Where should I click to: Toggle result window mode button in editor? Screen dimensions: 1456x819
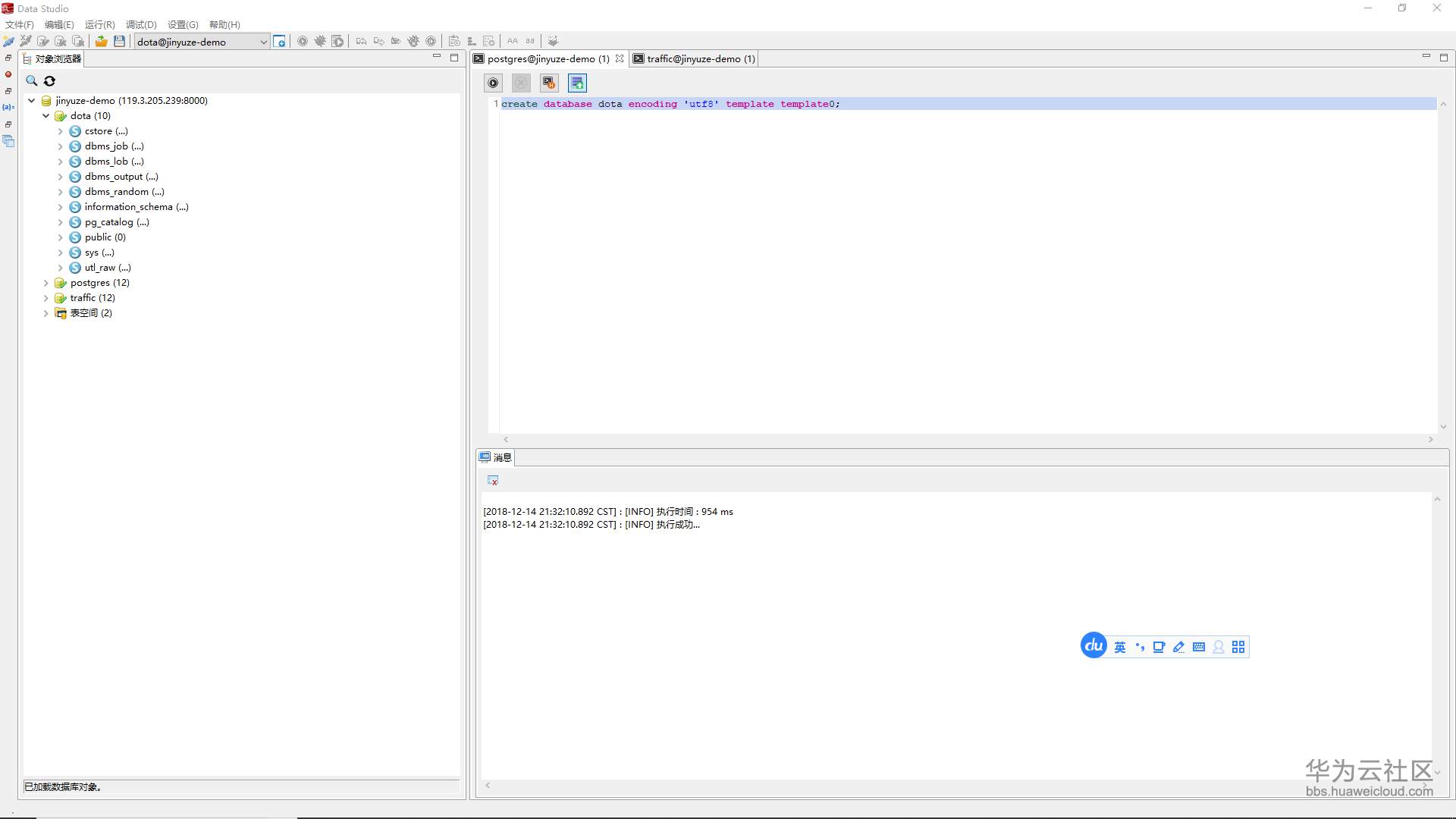pos(577,83)
